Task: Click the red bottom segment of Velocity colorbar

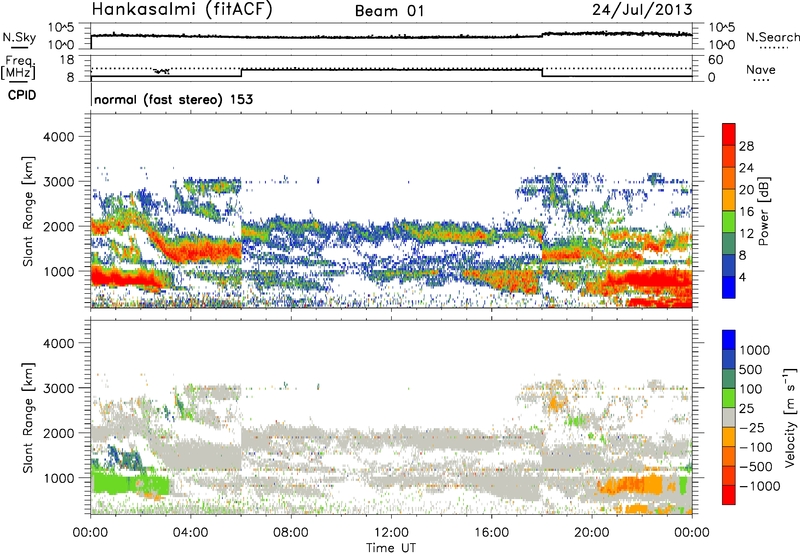Action: 729,495
